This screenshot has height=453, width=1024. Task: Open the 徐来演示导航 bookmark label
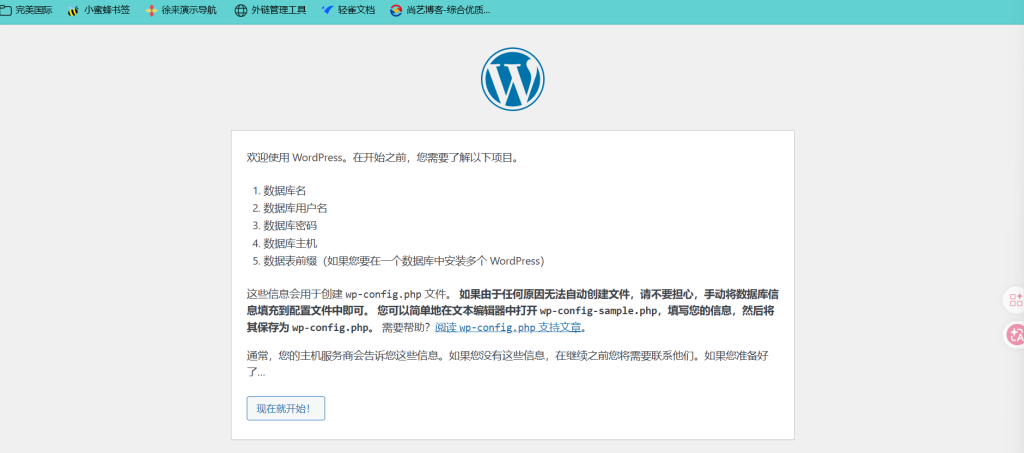189,10
